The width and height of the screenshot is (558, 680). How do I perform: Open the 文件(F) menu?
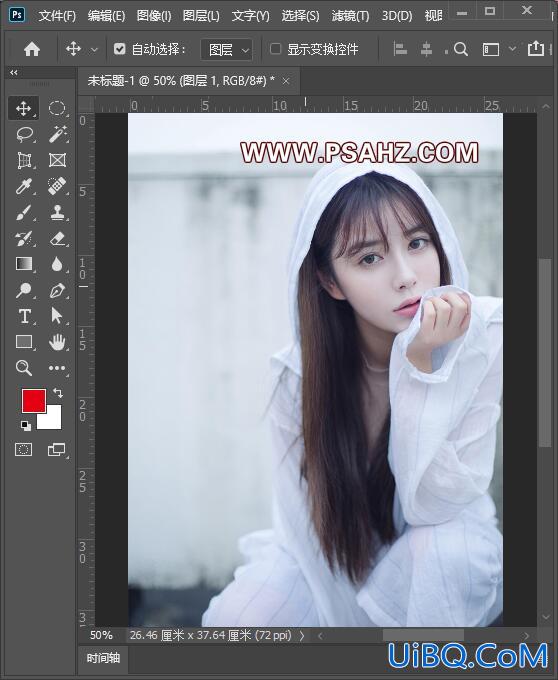pyautogui.click(x=57, y=16)
